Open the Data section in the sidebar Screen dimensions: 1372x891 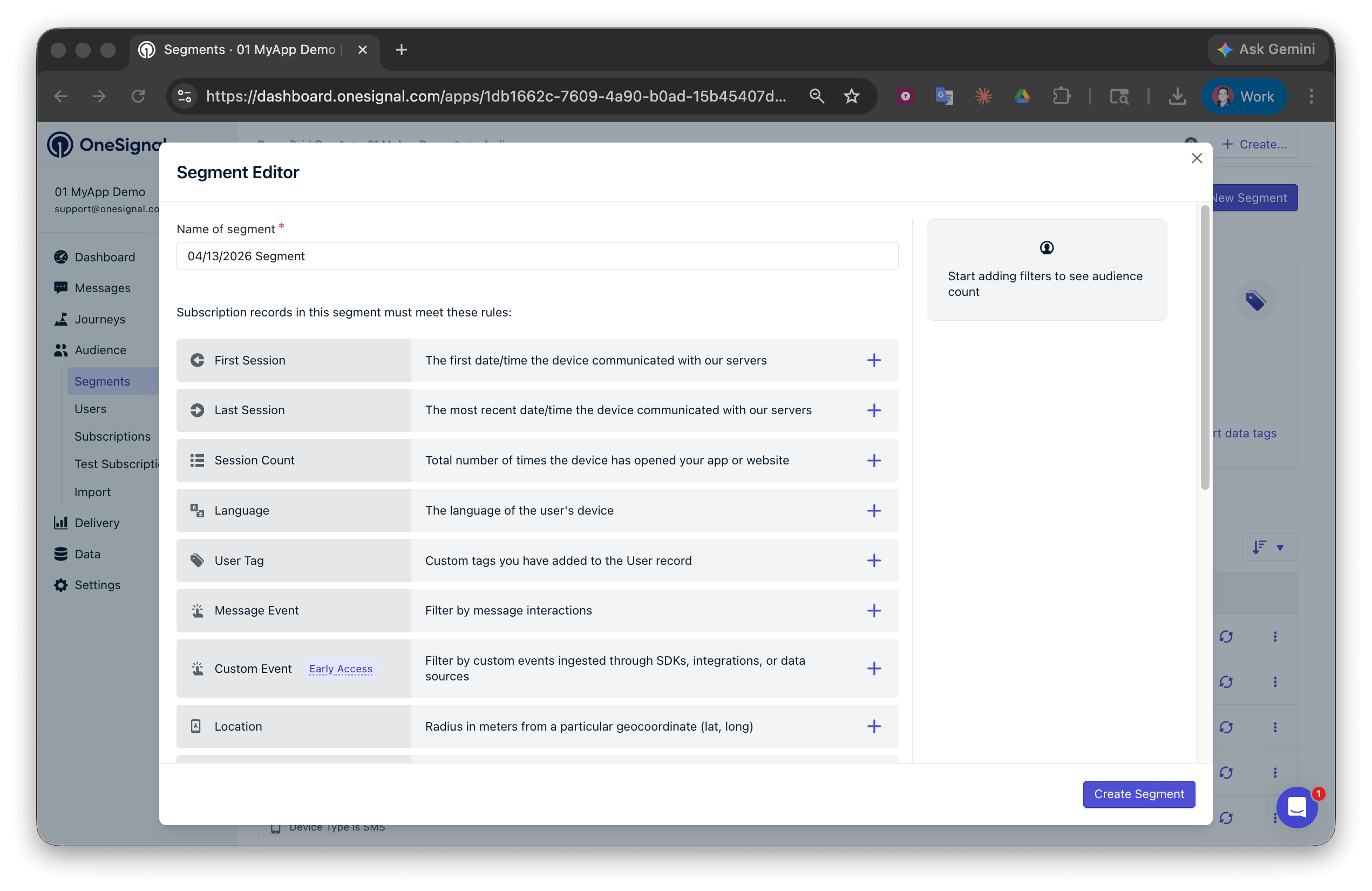pos(87,553)
